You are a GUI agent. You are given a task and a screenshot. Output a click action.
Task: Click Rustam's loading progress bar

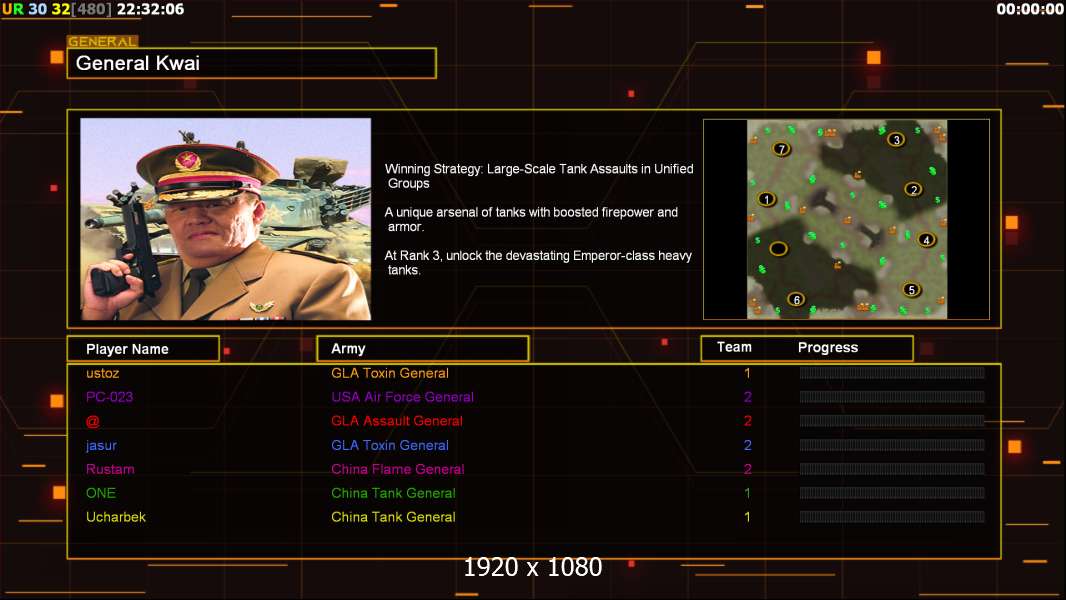click(892, 469)
